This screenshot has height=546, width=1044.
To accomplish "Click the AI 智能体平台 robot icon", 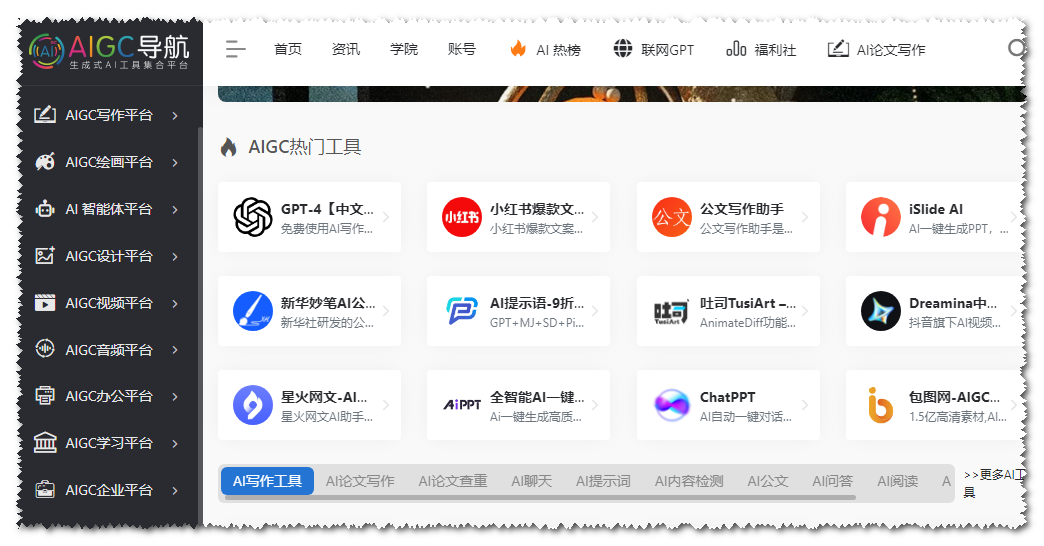I will (x=45, y=209).
